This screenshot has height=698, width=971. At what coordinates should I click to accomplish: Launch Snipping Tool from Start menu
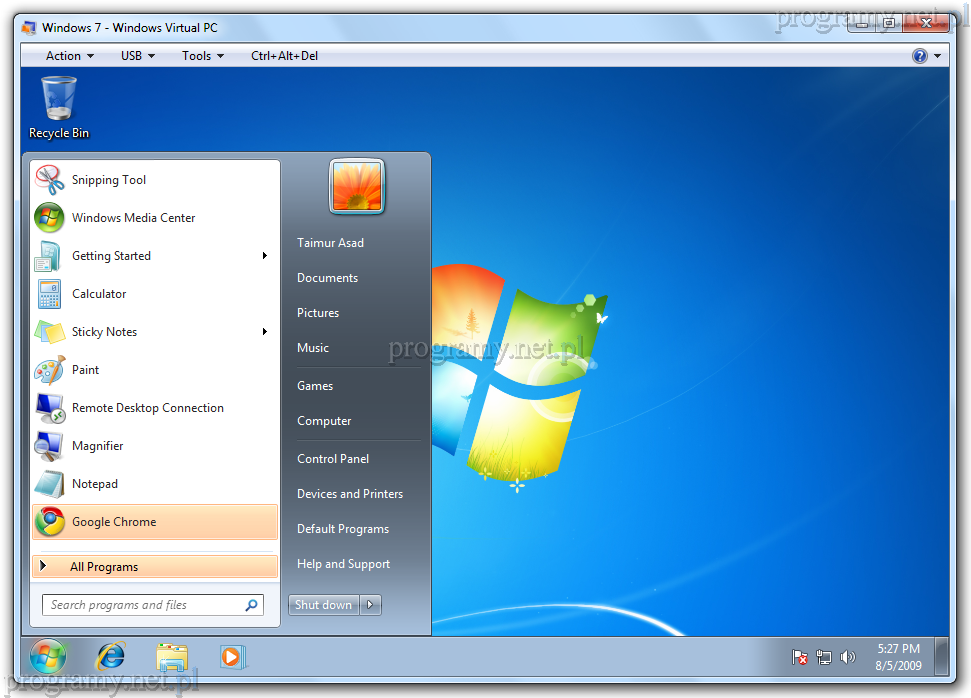(x=108, y=180)
